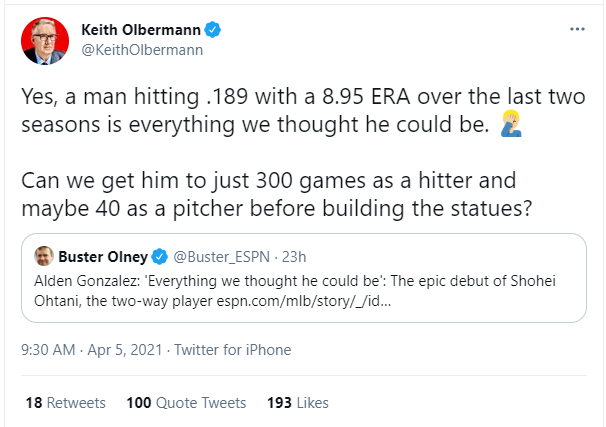Open Buster Olney's name in quoted tweet

[x=101, y=254]
